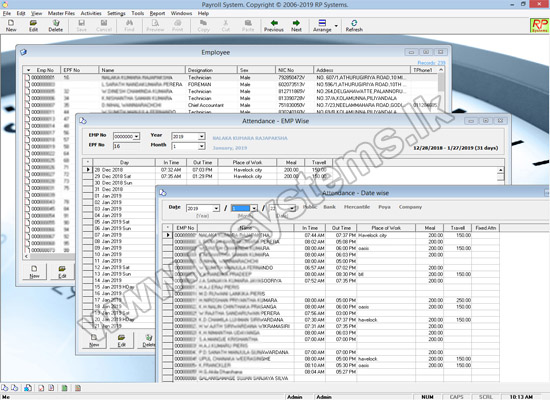Click the Print icon in the toolbar
The image size is (550, 400).
point(177,23)
